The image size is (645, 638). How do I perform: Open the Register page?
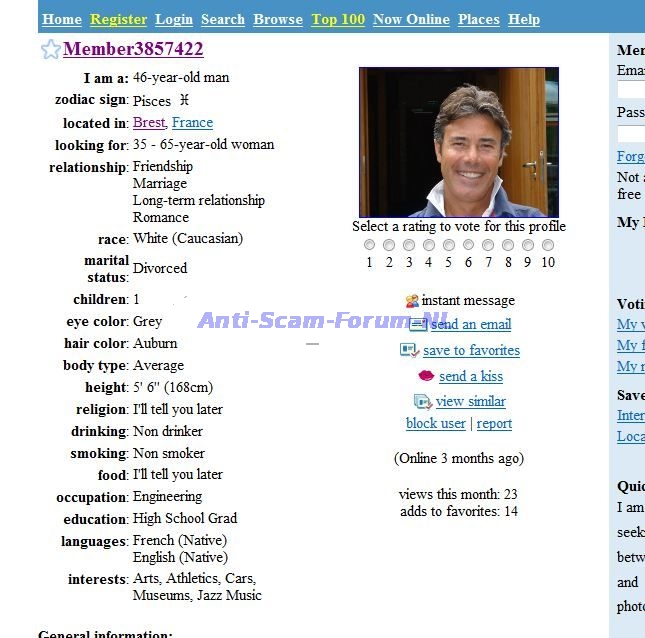(118, 19)
